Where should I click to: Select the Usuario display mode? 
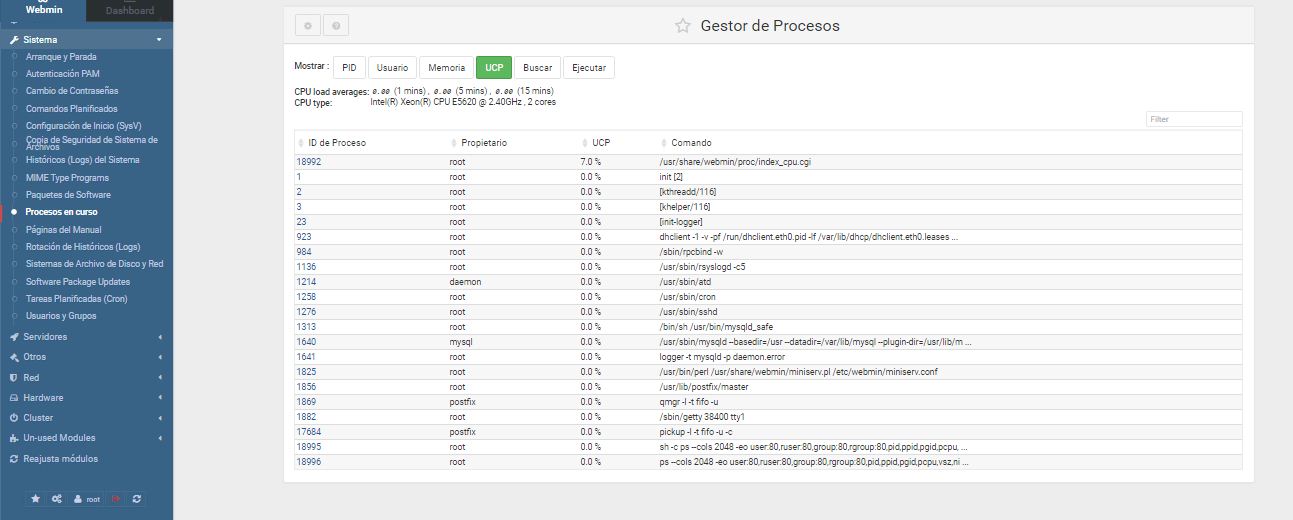392,68
